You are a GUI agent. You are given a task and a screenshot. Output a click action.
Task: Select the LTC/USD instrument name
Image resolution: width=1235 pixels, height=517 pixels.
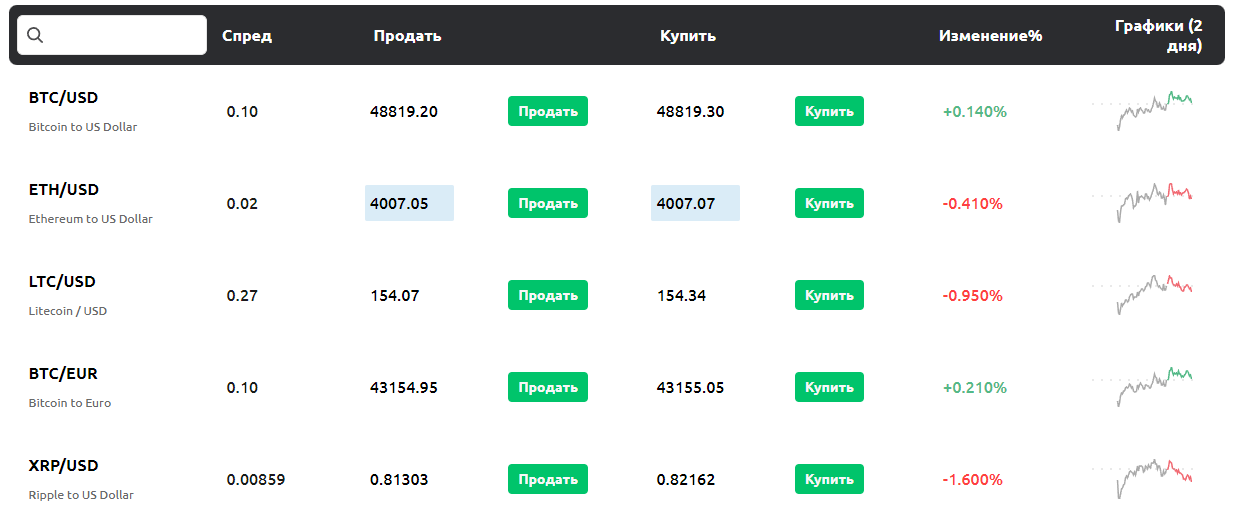pyautogui.click(x=62, y=281)
